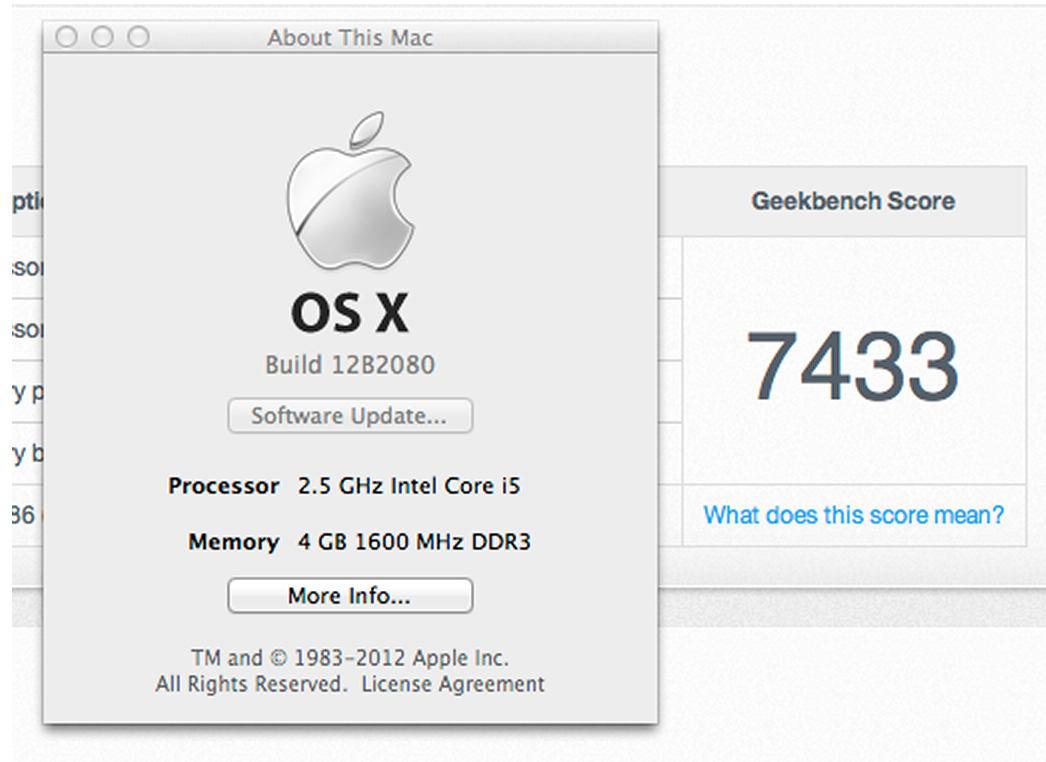
Task: Click the bold Processor label
Action: coord(223,487)
